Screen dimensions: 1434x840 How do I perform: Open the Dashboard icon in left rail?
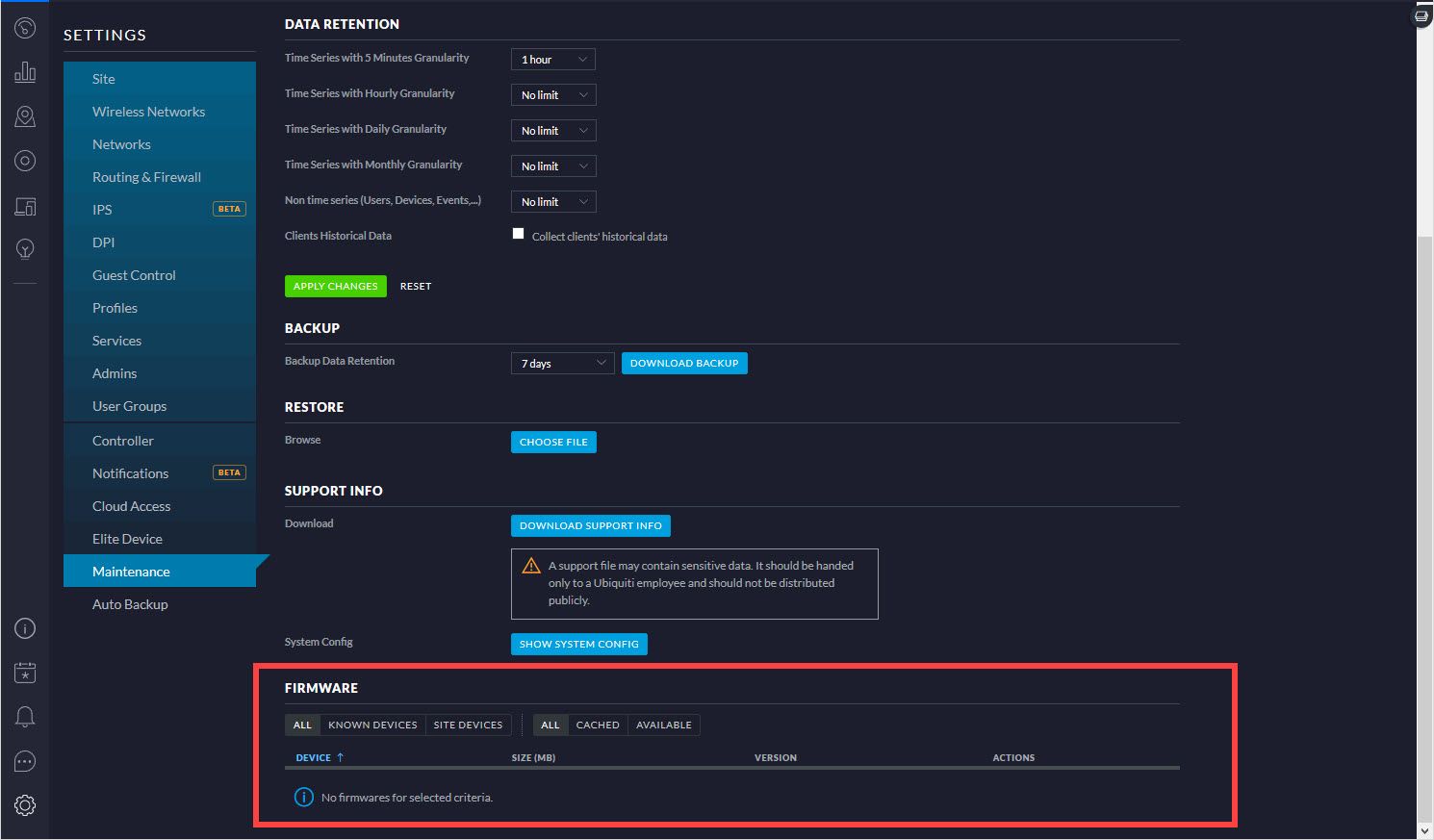[x=25, y=28]
